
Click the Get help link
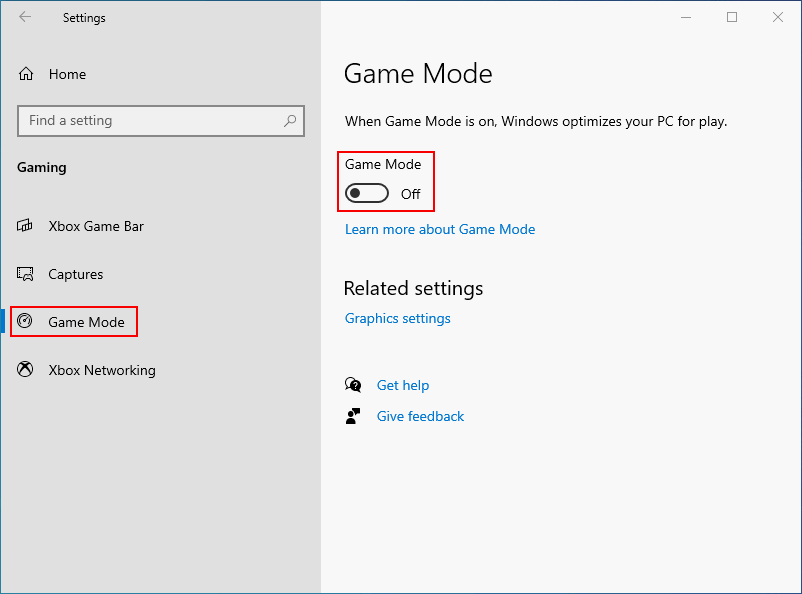coord(403,385)
